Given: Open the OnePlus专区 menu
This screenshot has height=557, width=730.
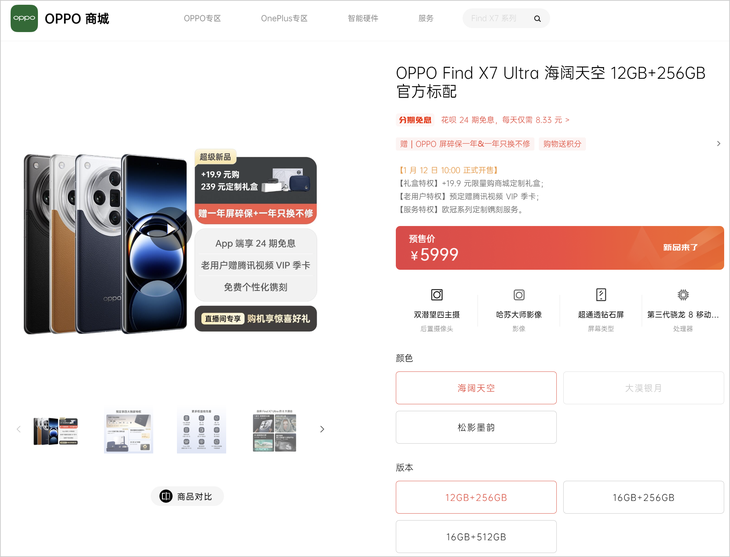Looking at the screenshot, I should click(284, 19).
